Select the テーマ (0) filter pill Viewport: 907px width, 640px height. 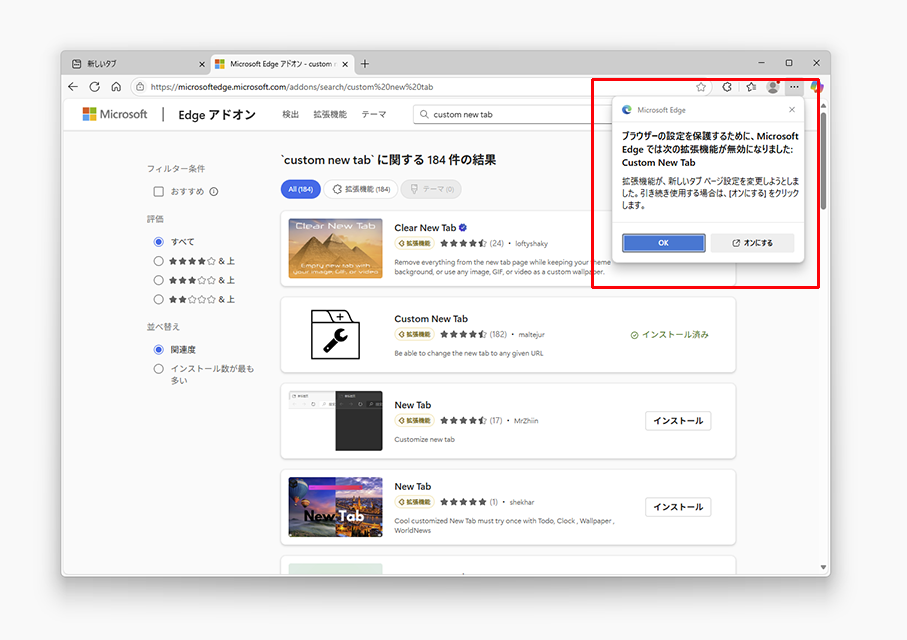tap(431, 189)
